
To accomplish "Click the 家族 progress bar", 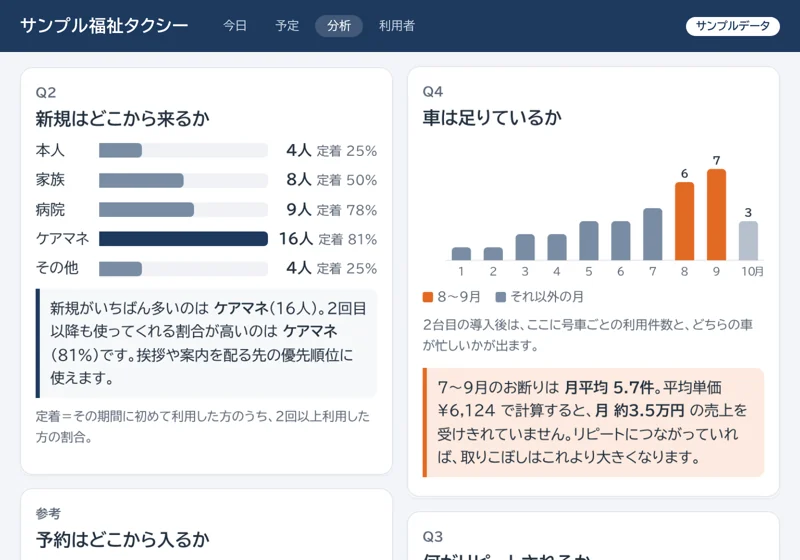I will click(183, 180).
